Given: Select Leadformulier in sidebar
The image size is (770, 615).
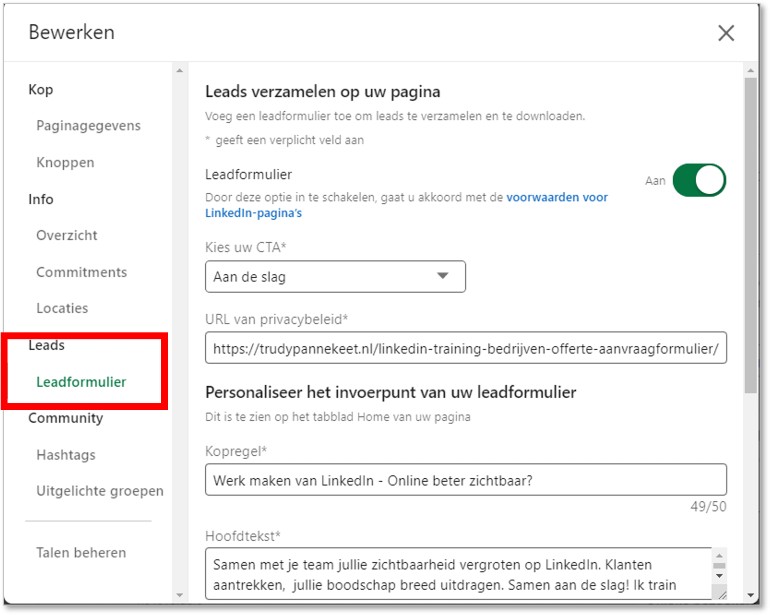Looking at the screenshot, I should 81,382.
